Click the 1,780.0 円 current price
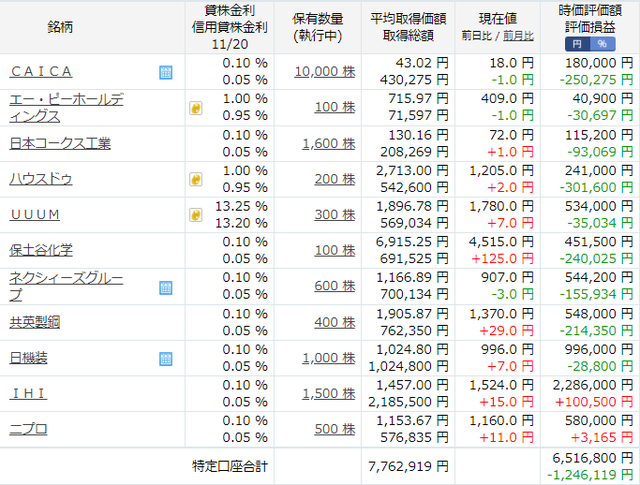This screenshot has height=485, width=640. (501, 206)
